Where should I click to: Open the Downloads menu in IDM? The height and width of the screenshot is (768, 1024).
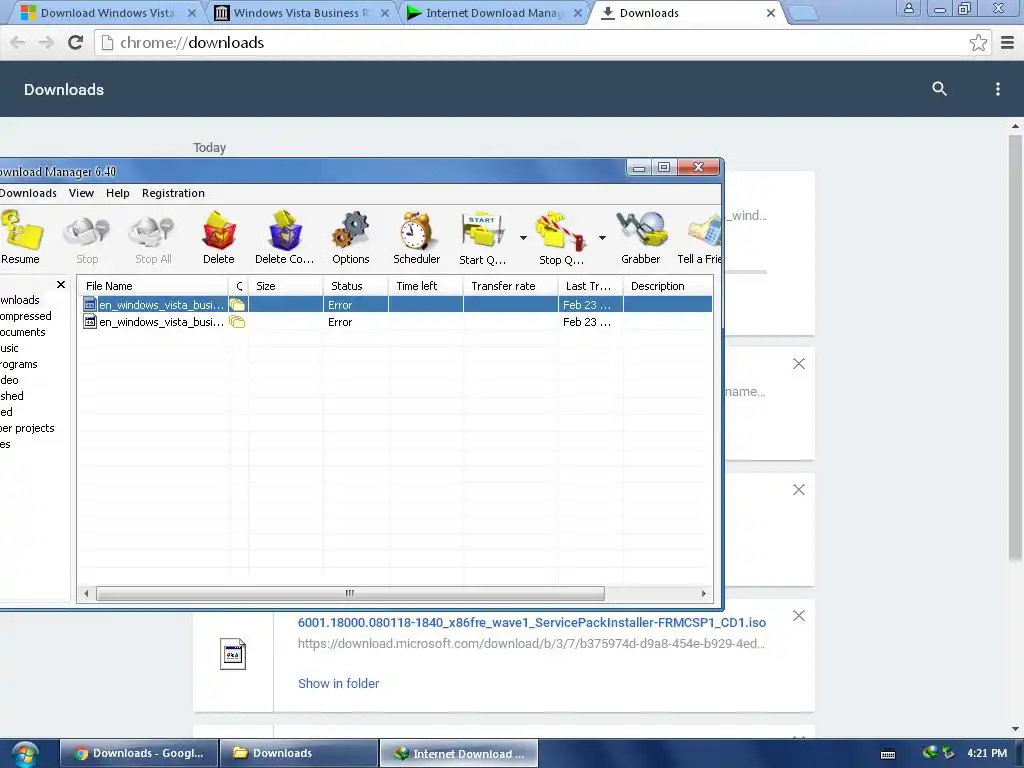[x=28, y=193]
